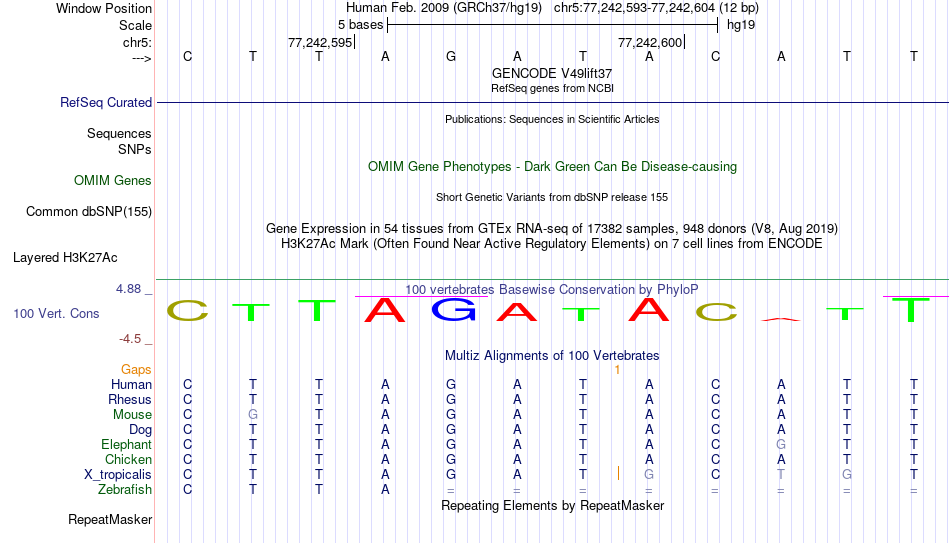
Task: Click the Mouse alignment row label
Action: [132, 415]
